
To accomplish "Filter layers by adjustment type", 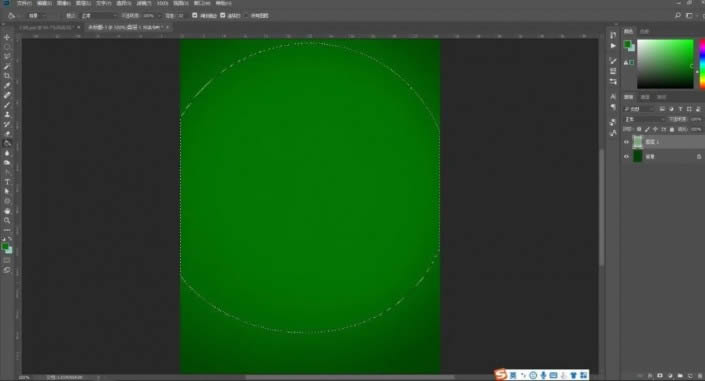I will [671, 109].
